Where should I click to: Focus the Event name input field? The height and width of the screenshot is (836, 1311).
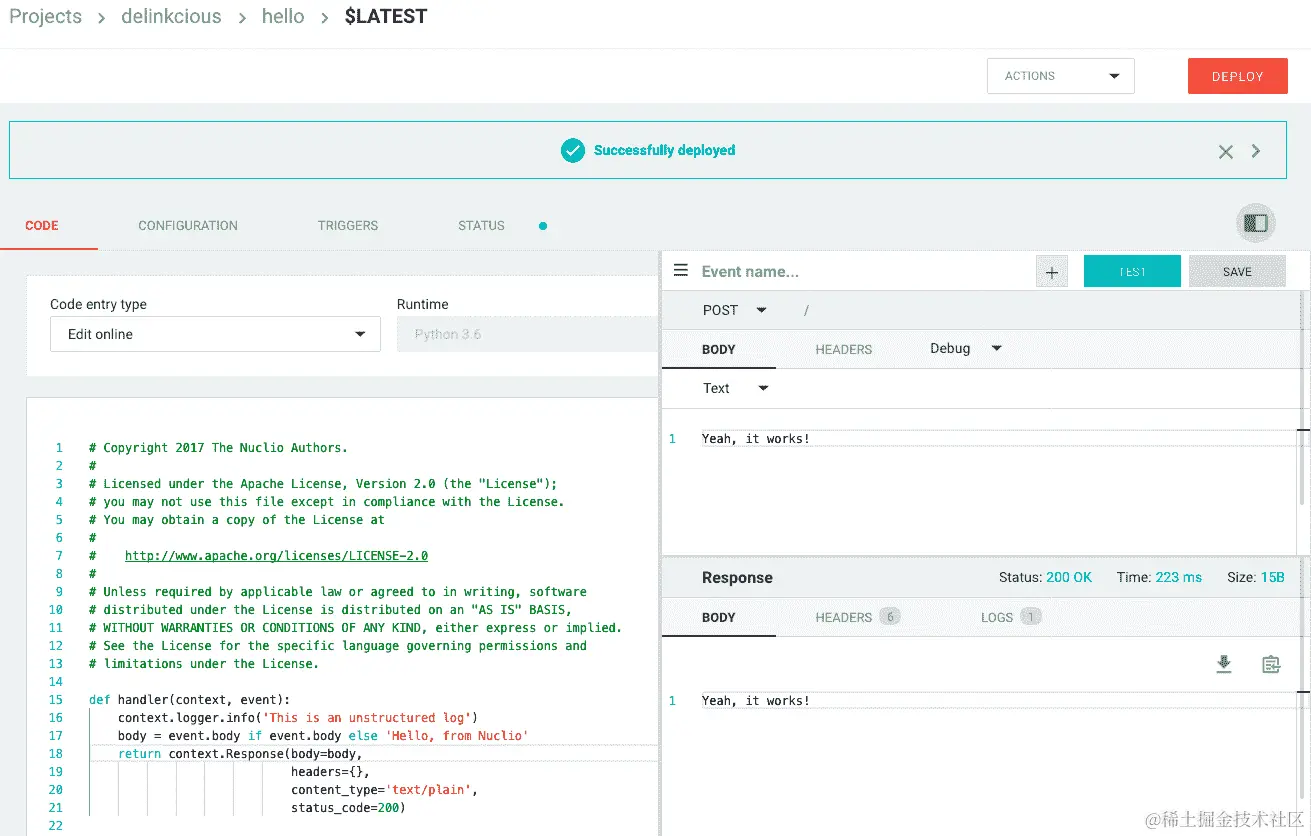(862, 271)
